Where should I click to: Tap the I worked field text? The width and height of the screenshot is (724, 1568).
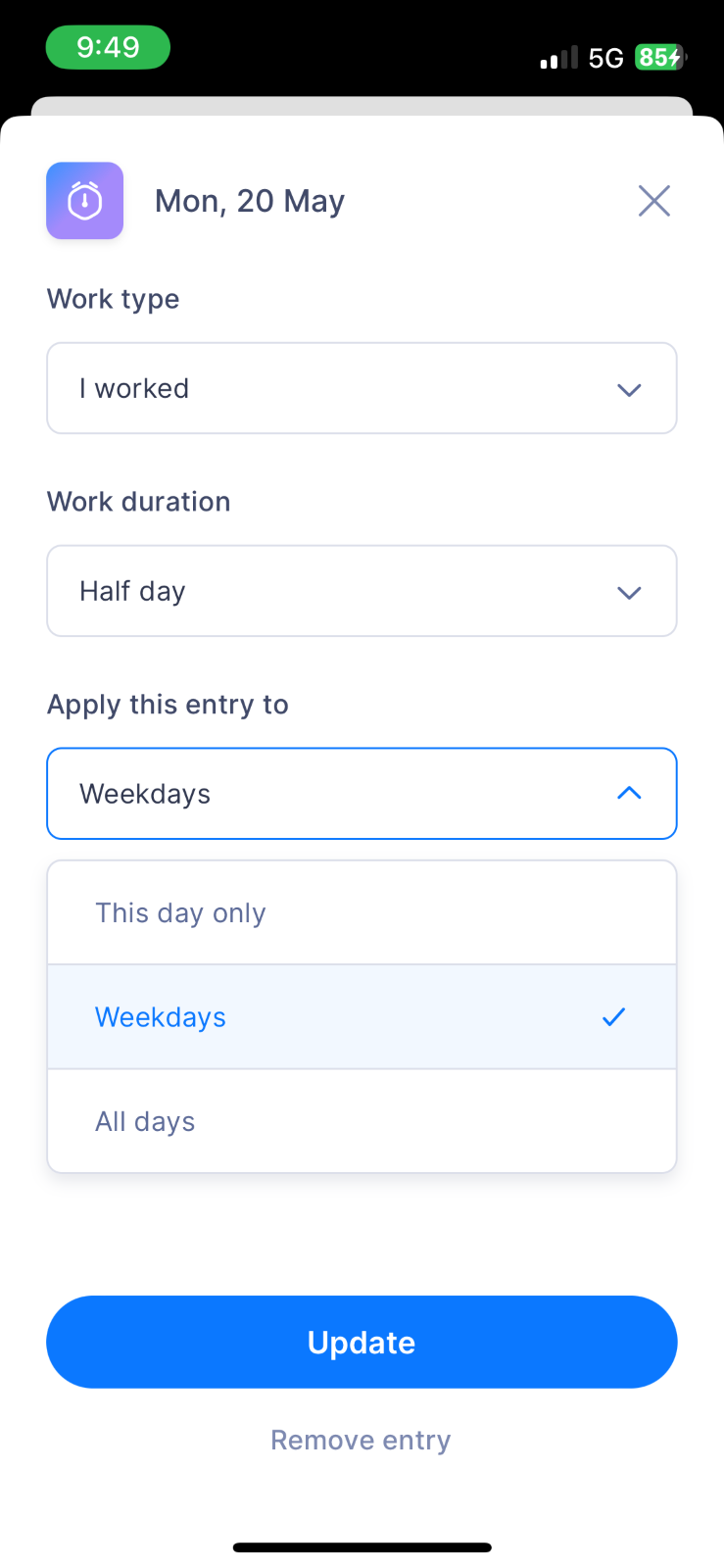tap(134, 388)
